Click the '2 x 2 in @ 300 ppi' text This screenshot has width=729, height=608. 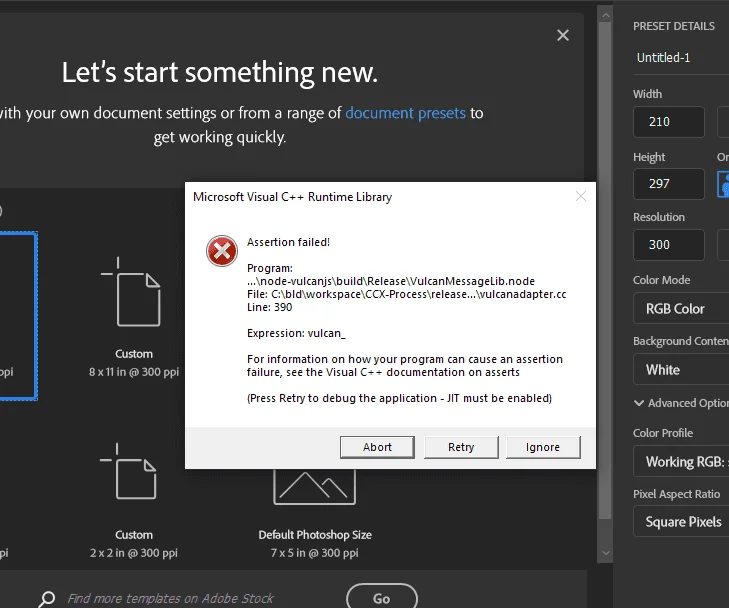point(133,553)
